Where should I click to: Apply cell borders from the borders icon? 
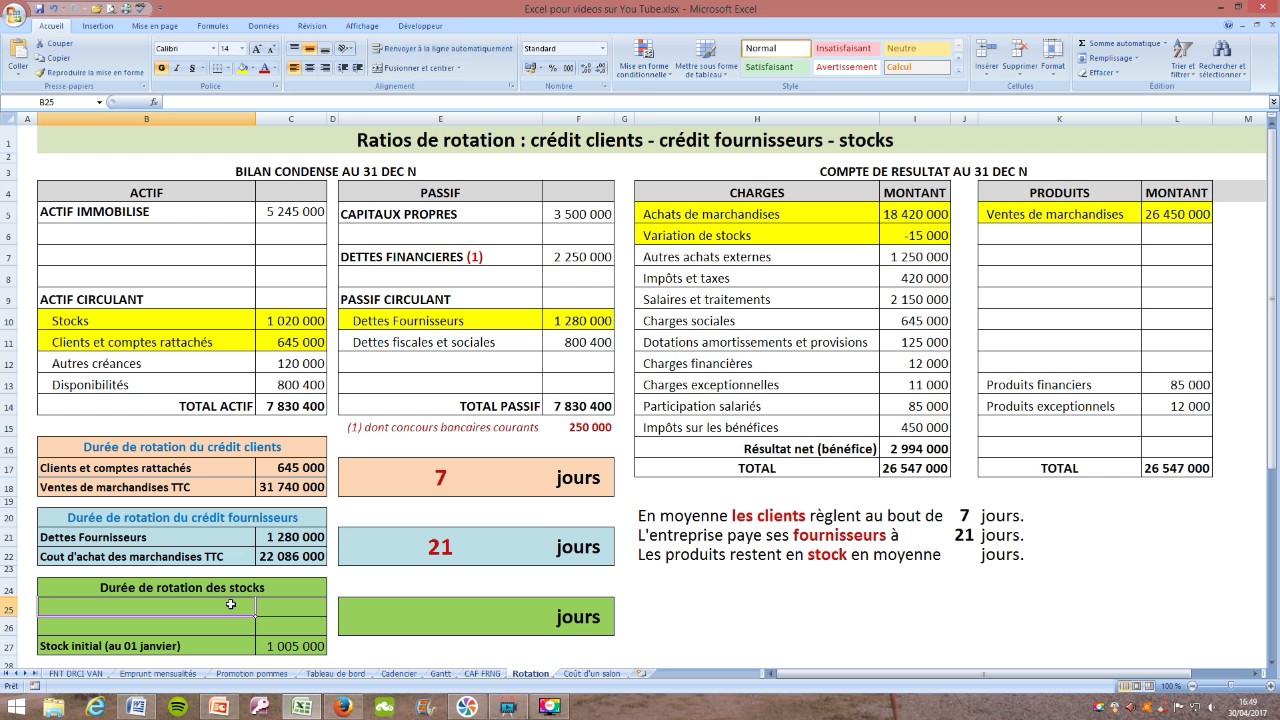click(217, 68)
